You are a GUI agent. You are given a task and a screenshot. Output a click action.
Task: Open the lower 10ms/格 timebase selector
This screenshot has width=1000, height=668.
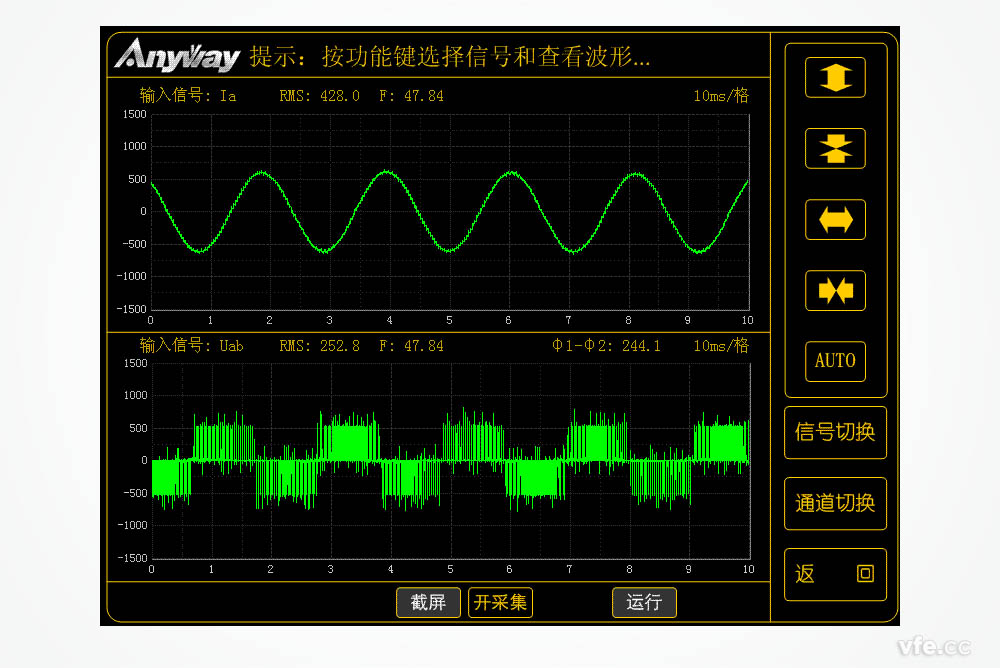(x=724, y=345)
